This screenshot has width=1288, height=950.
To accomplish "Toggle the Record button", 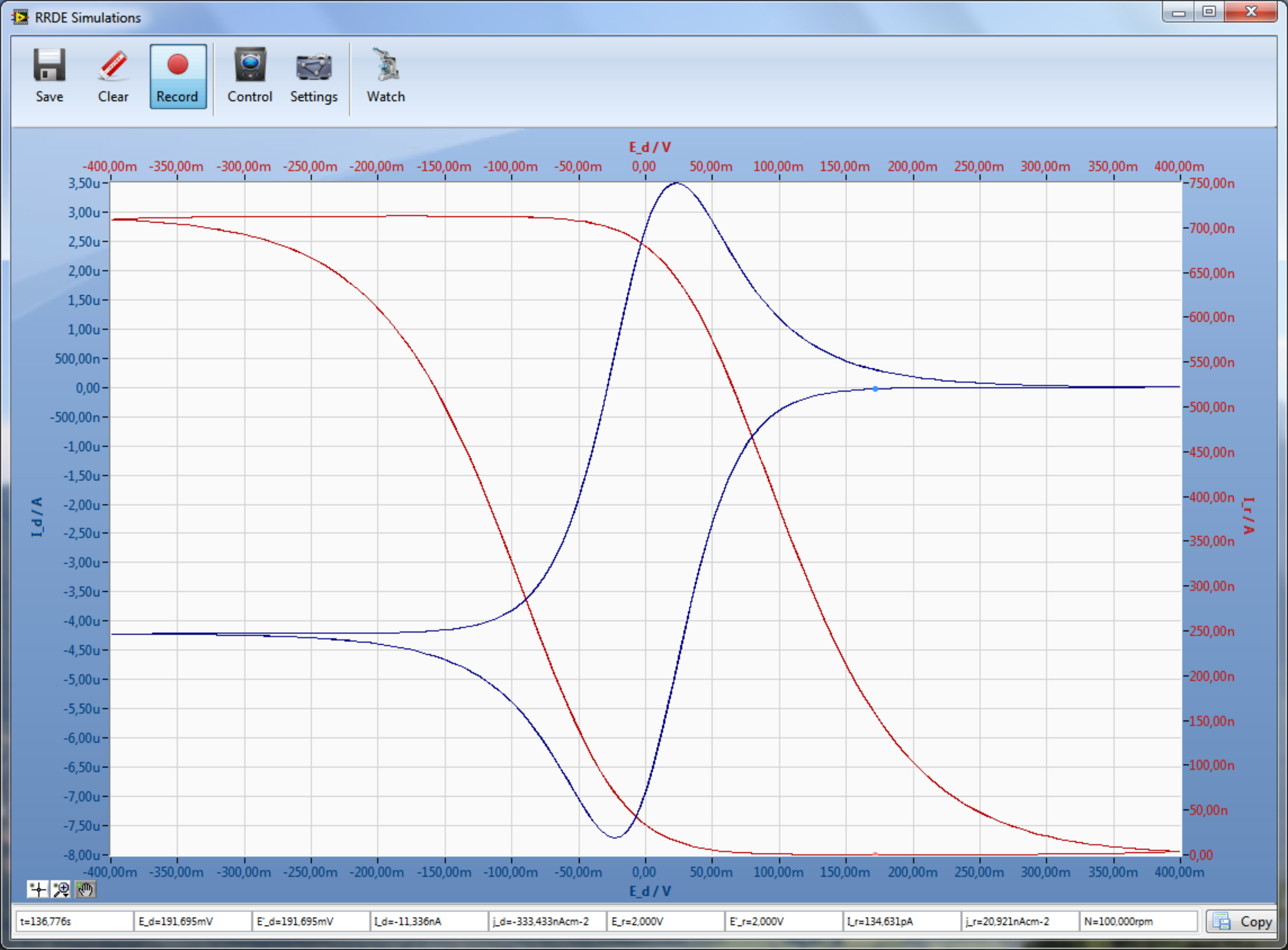I will (178, 76).
